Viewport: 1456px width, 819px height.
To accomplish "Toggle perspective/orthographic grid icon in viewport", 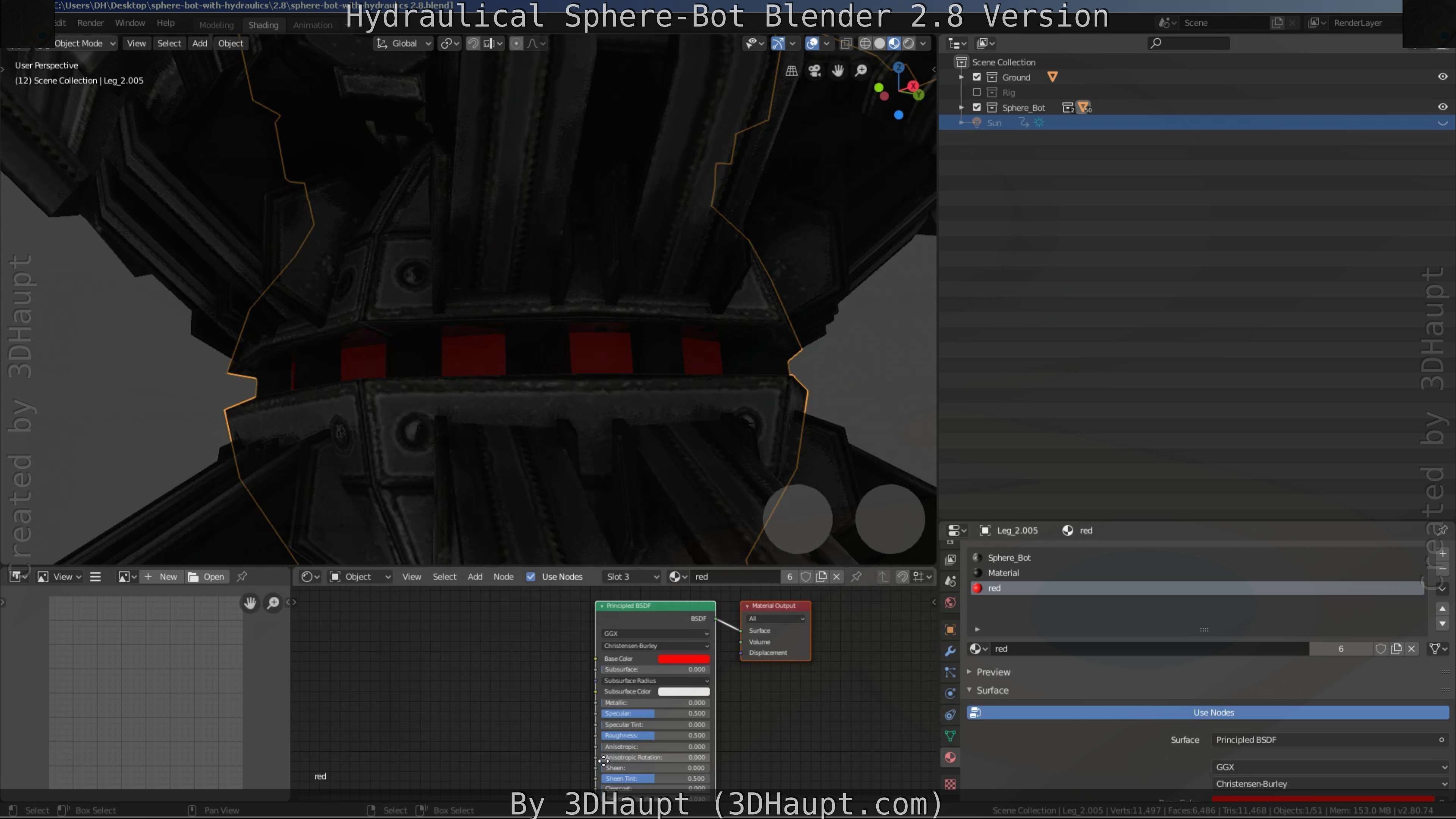I will coord(791,71).
